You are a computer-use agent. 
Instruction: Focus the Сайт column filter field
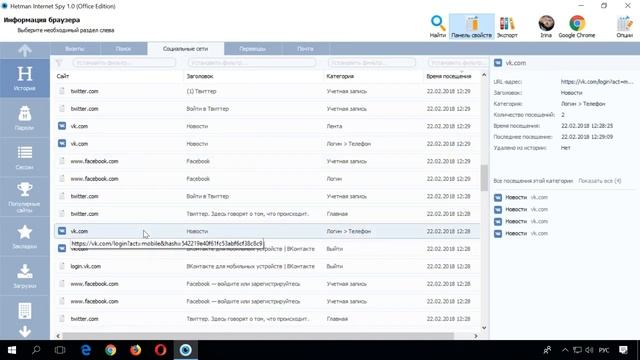[x=124, y=63]
